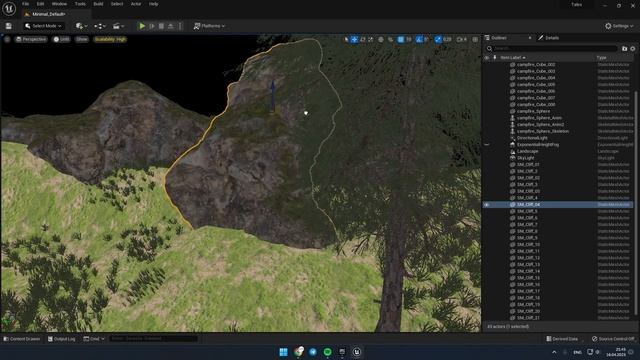The width and height of the screenshot is (640, 360).
Task: Open the File menu
Action: point(25,4)
